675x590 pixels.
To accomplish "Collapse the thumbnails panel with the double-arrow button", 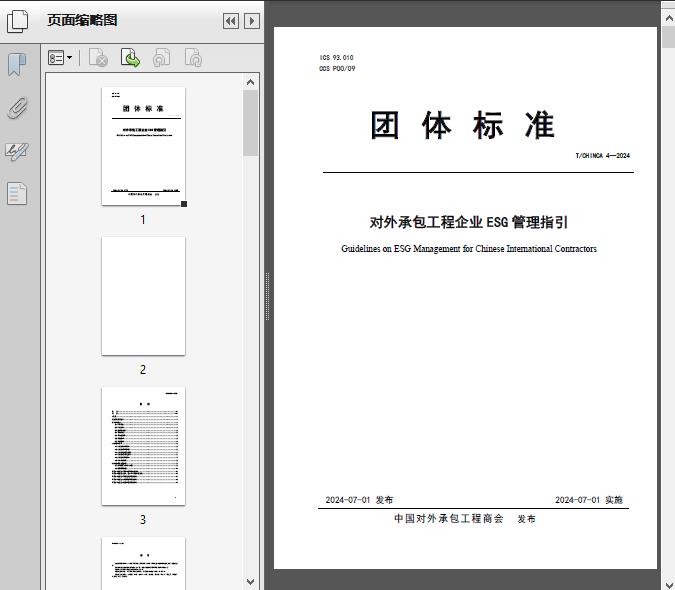I will pos(231,21).
